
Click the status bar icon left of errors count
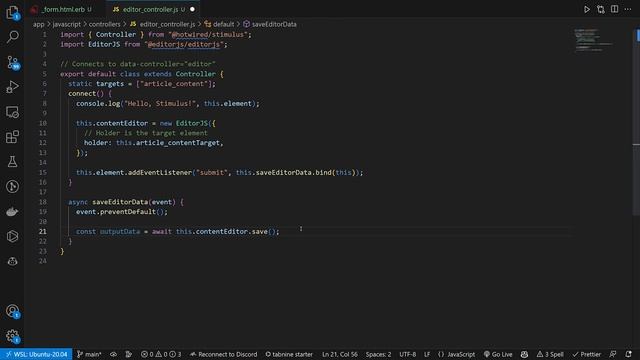coord(129,354)
